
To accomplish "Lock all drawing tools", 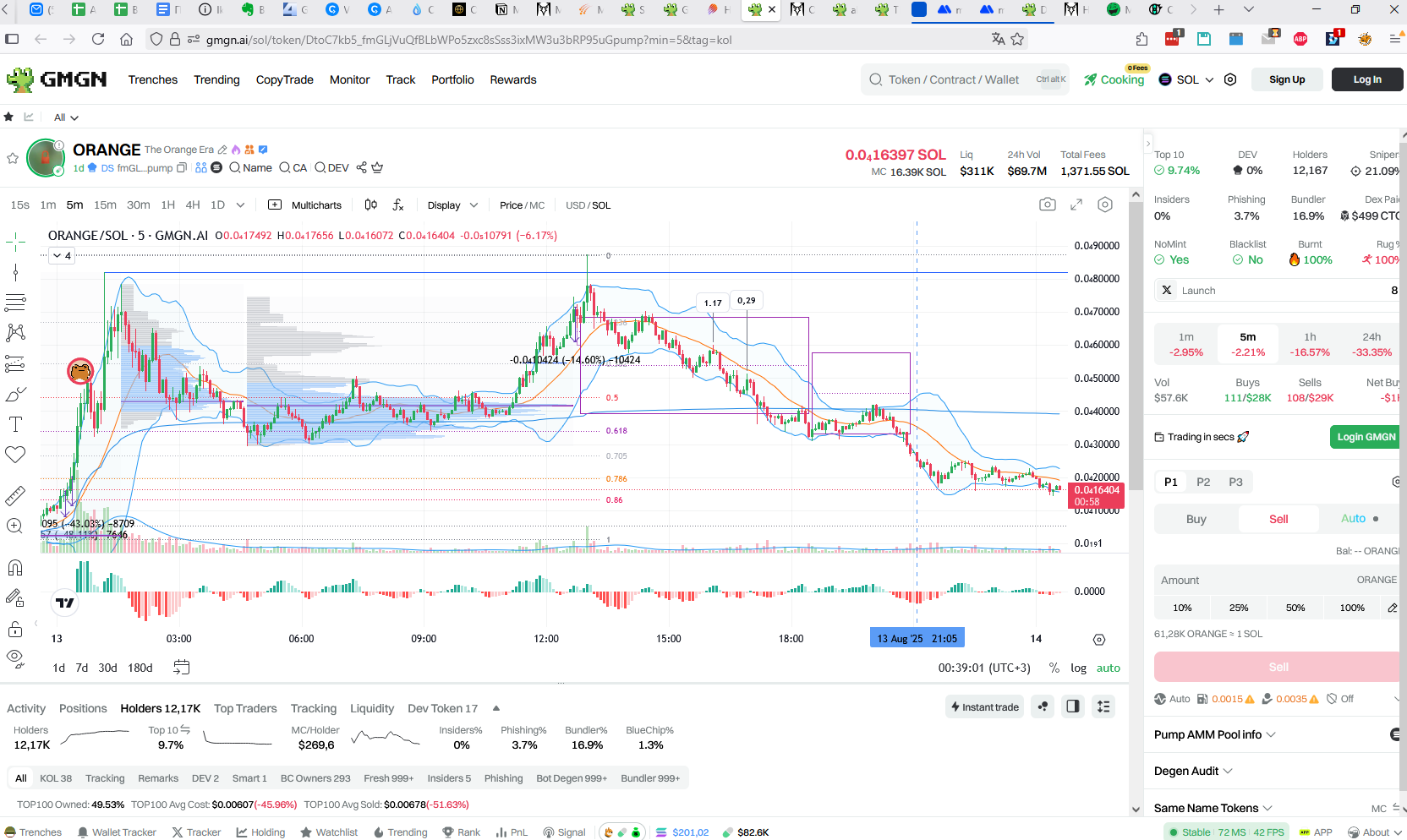I will pyautogui.click(x=15, y=629).
